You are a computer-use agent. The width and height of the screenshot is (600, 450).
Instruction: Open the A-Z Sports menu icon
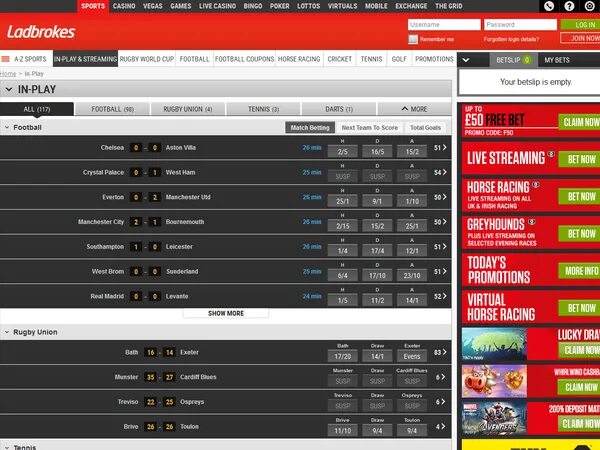coord(5,59)
